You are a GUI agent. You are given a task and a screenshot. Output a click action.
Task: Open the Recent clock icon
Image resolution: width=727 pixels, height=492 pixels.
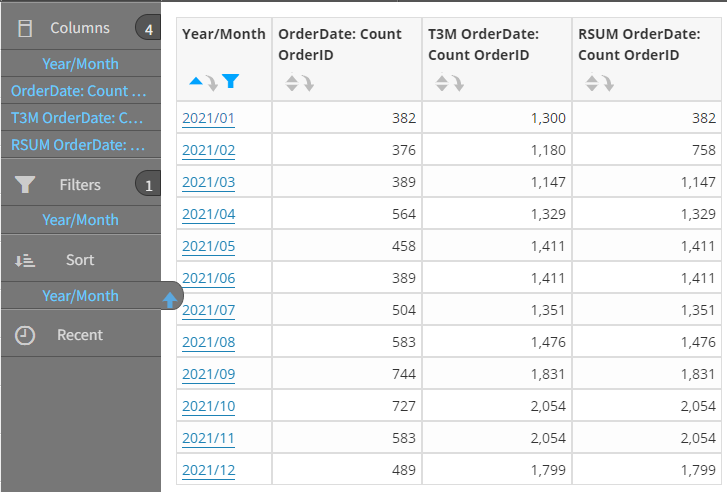click(25, 335)
